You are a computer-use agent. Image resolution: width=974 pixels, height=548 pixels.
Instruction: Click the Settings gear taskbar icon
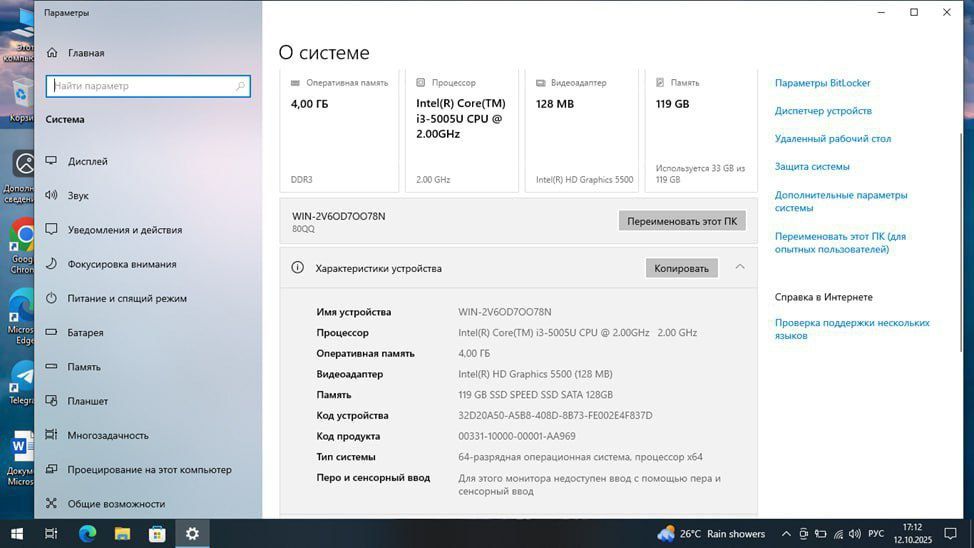click(193, 534)
